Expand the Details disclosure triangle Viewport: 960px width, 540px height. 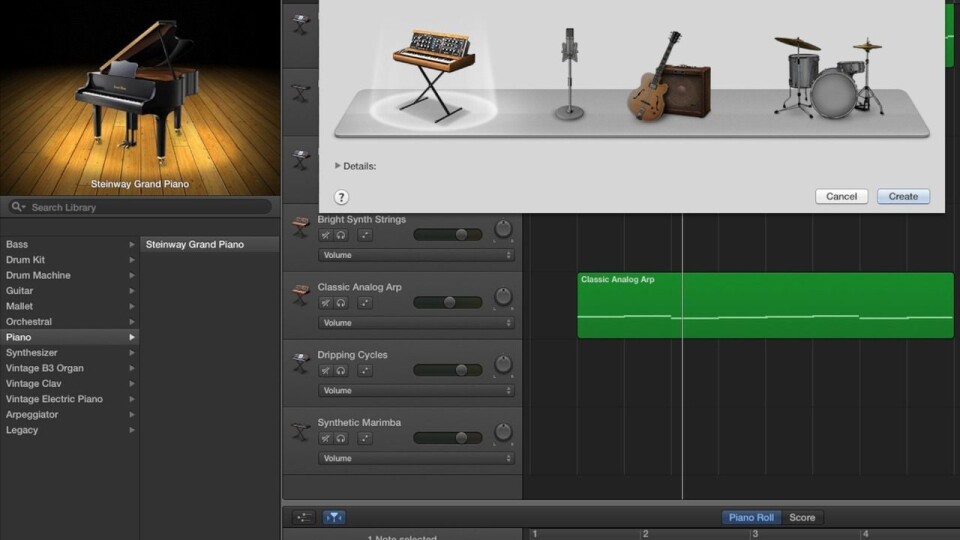pos(338,166)
